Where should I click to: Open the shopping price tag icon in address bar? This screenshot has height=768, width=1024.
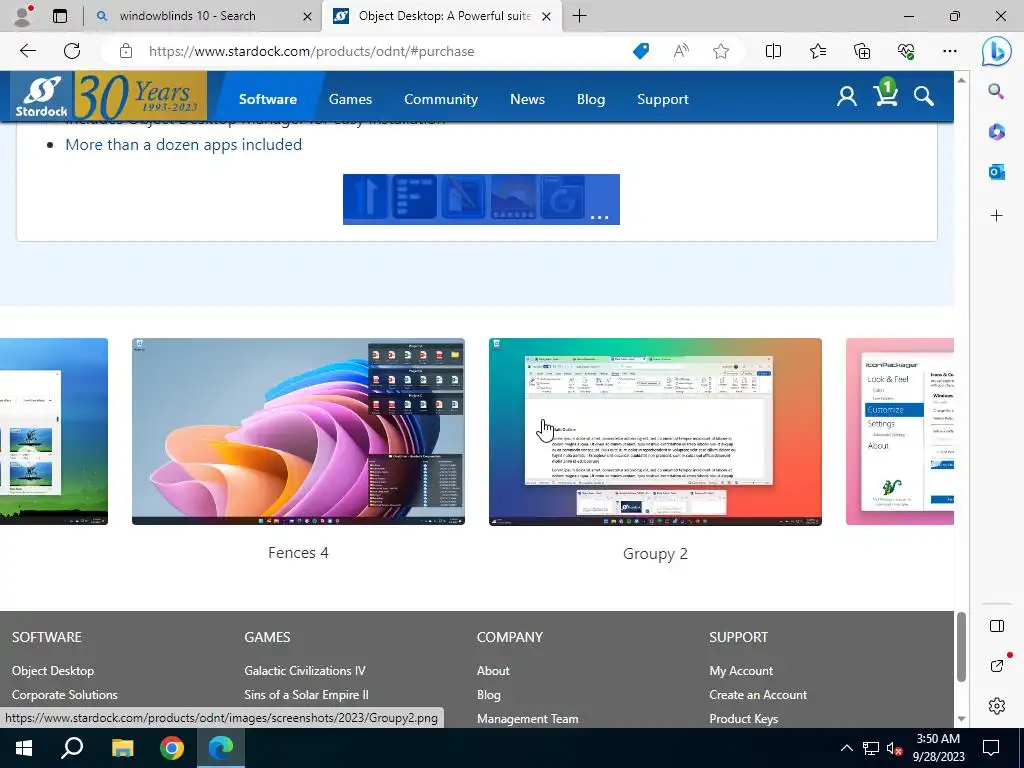(x=641, y=51)
